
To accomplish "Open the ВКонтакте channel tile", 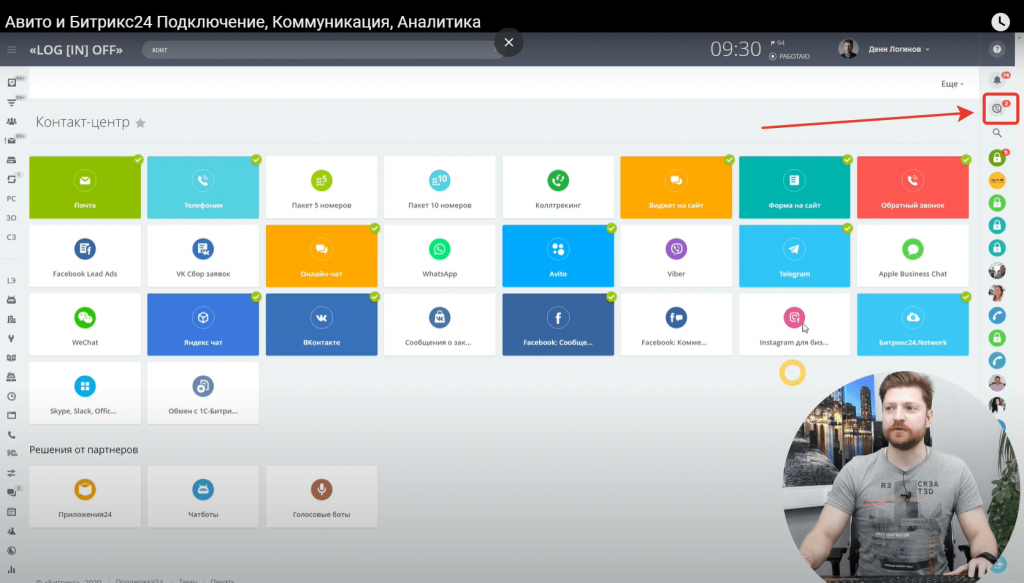I will pos(321,324).
